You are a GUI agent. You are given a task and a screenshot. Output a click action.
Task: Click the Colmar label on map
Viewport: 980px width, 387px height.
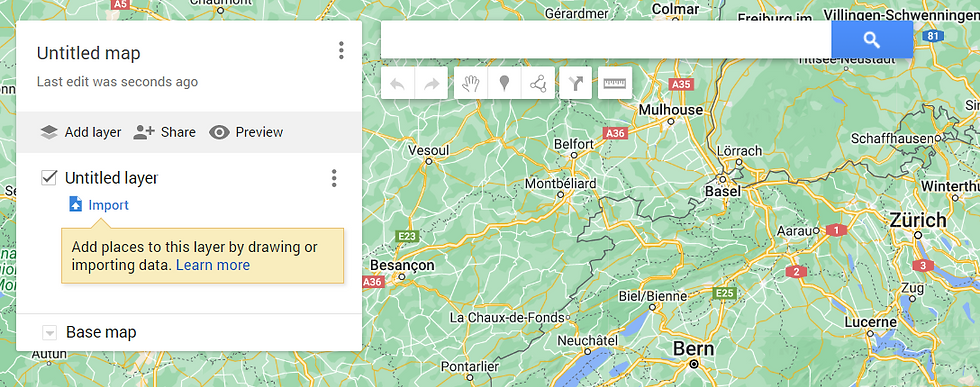point(675,9)
